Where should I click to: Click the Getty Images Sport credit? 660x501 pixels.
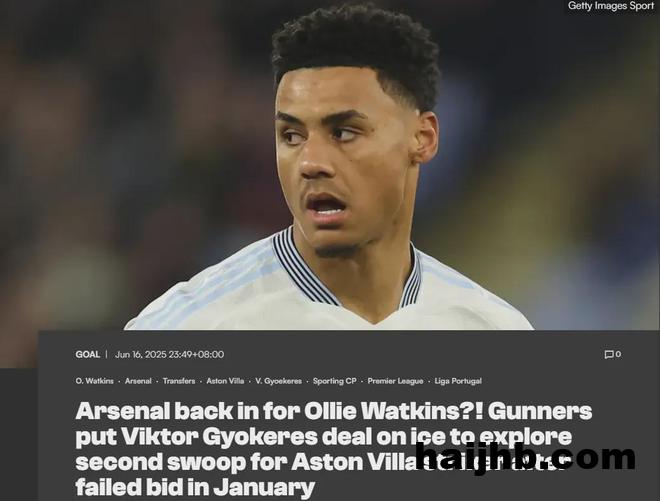pos(611,6)
